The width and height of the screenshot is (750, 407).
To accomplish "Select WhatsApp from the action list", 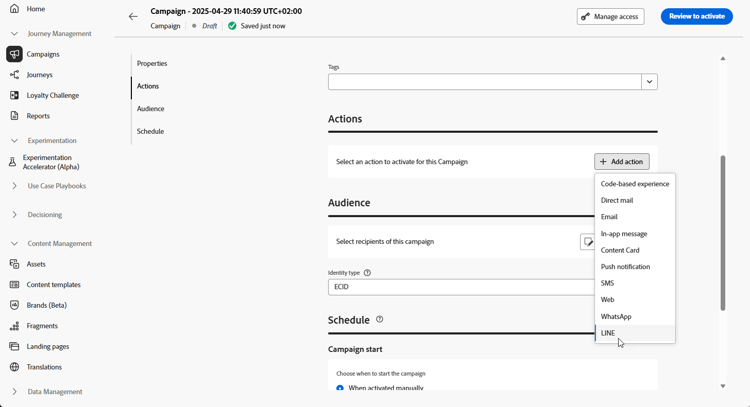I will coord(616,316).
